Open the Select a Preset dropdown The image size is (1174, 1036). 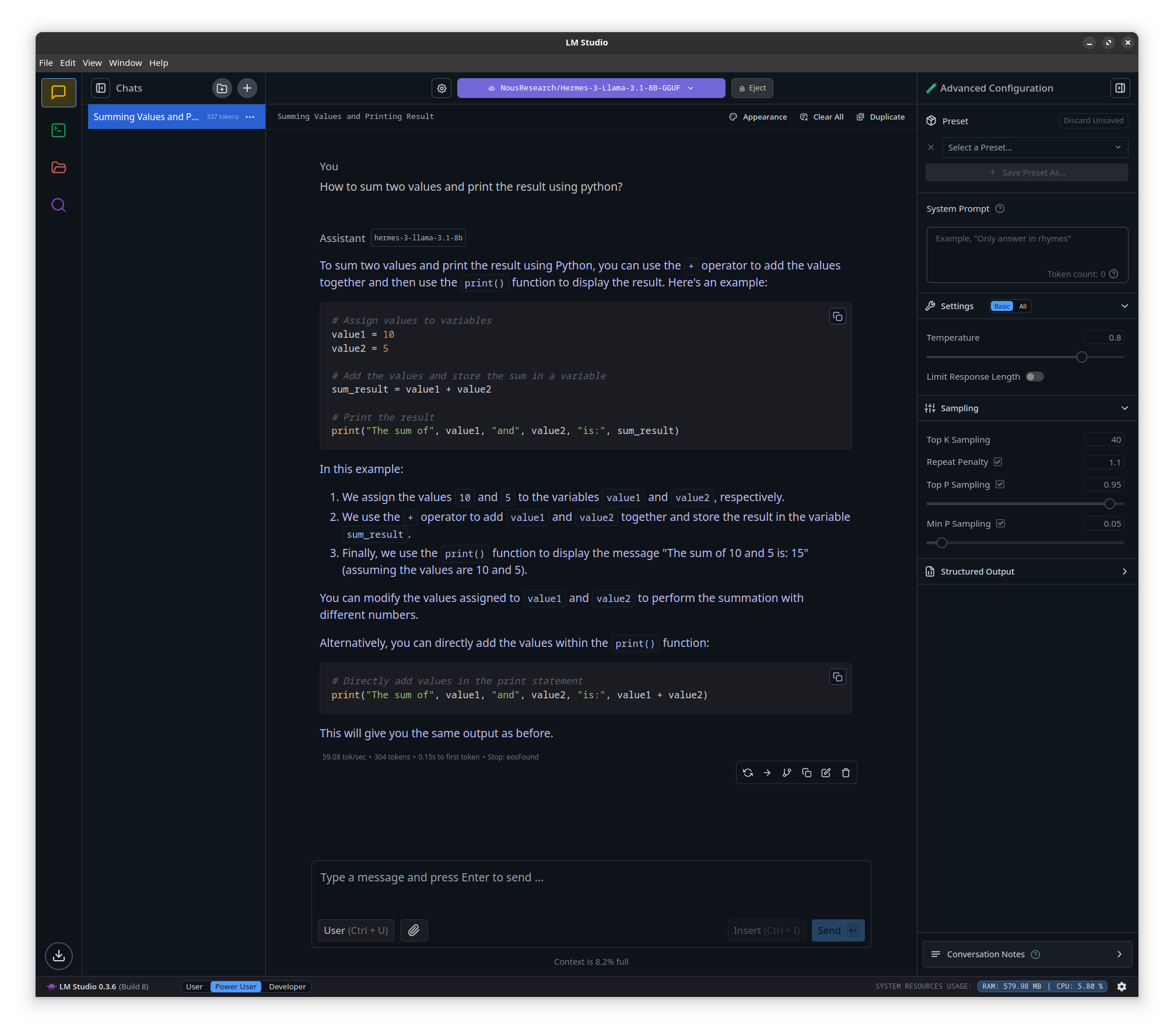[1034, 147]
